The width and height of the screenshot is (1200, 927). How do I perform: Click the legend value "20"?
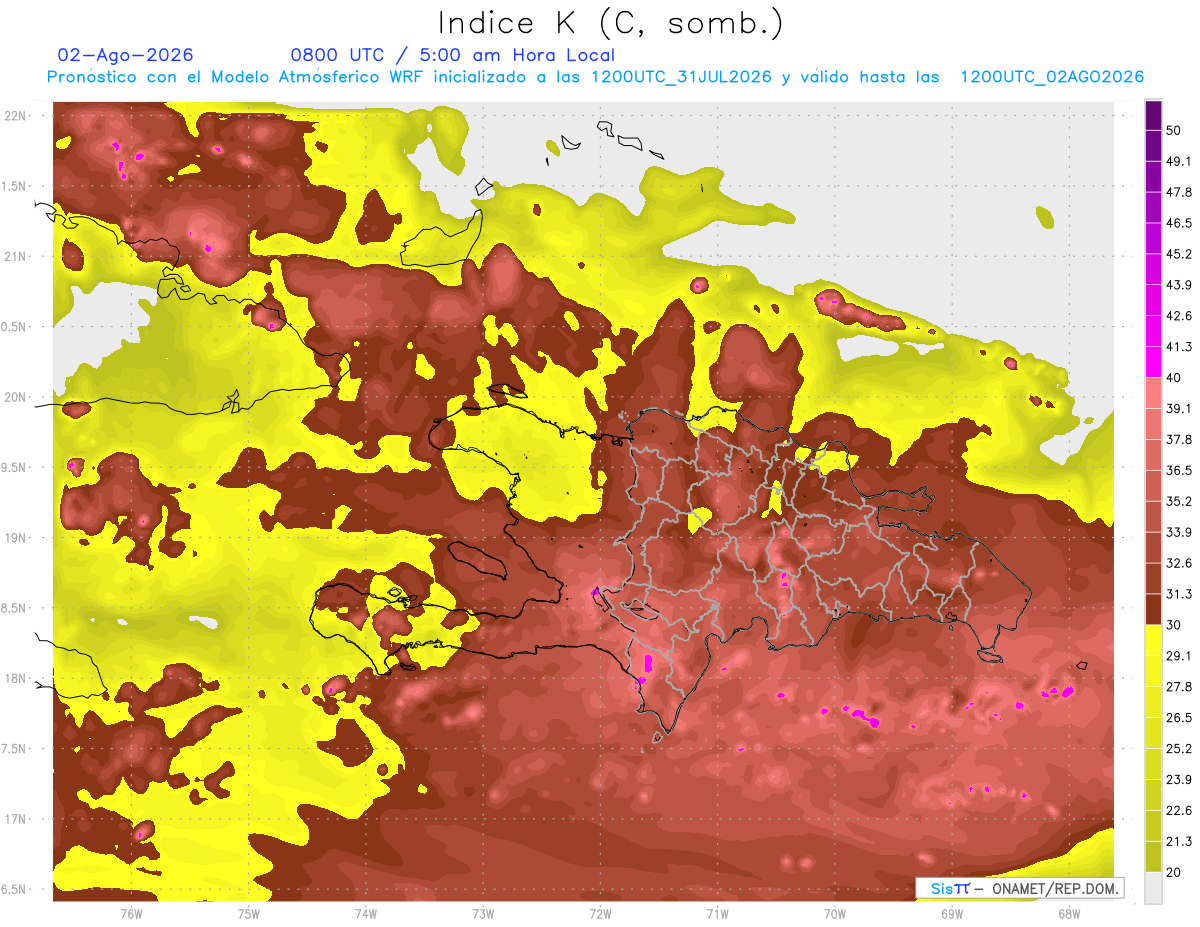click(x=1174, y=872)
